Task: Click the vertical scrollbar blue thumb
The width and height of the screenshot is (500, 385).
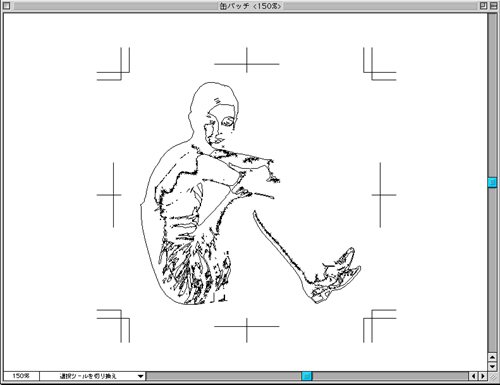Action: [x=492, y=182]
